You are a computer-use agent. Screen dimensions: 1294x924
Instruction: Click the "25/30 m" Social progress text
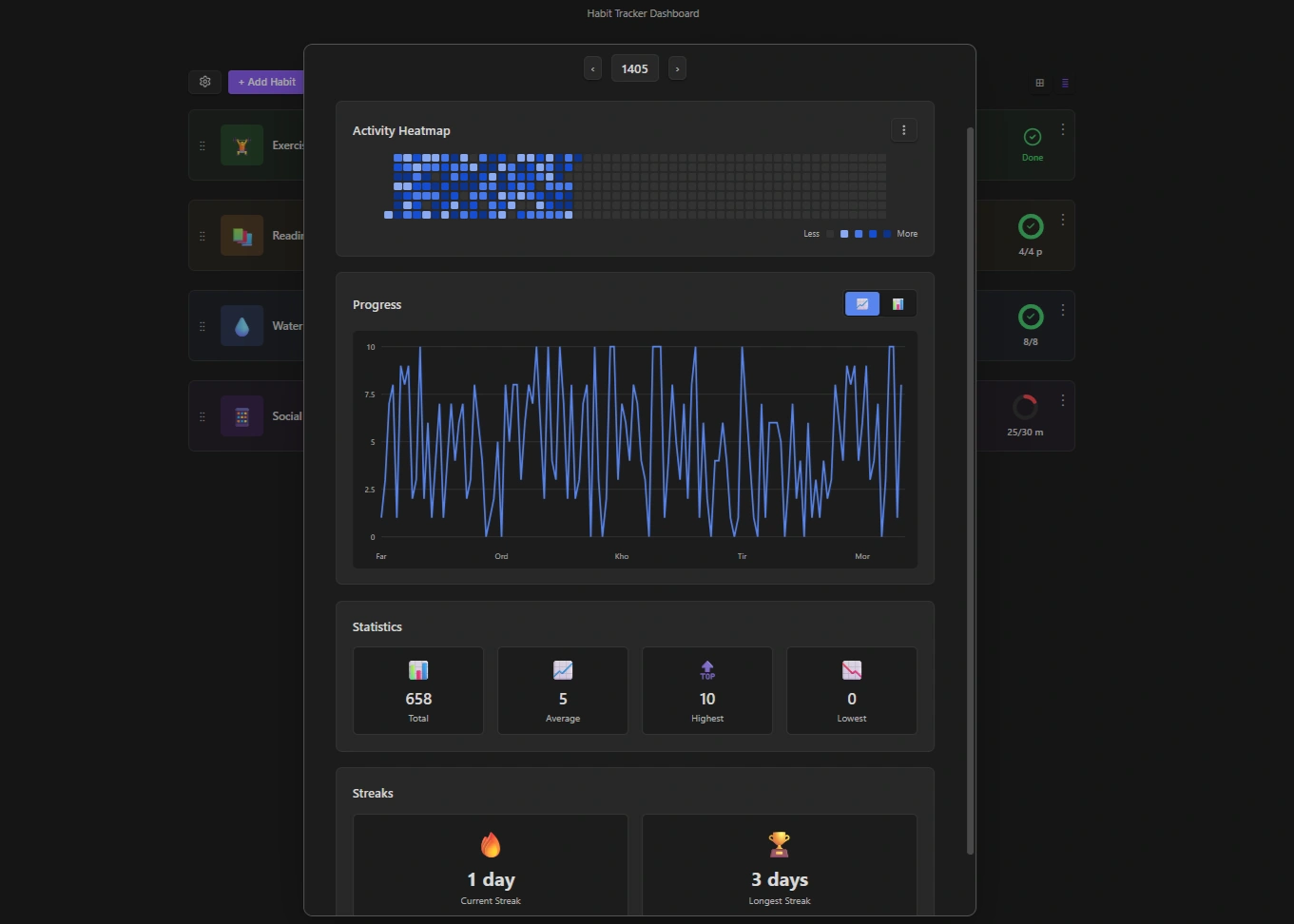tap(1025, 433)
